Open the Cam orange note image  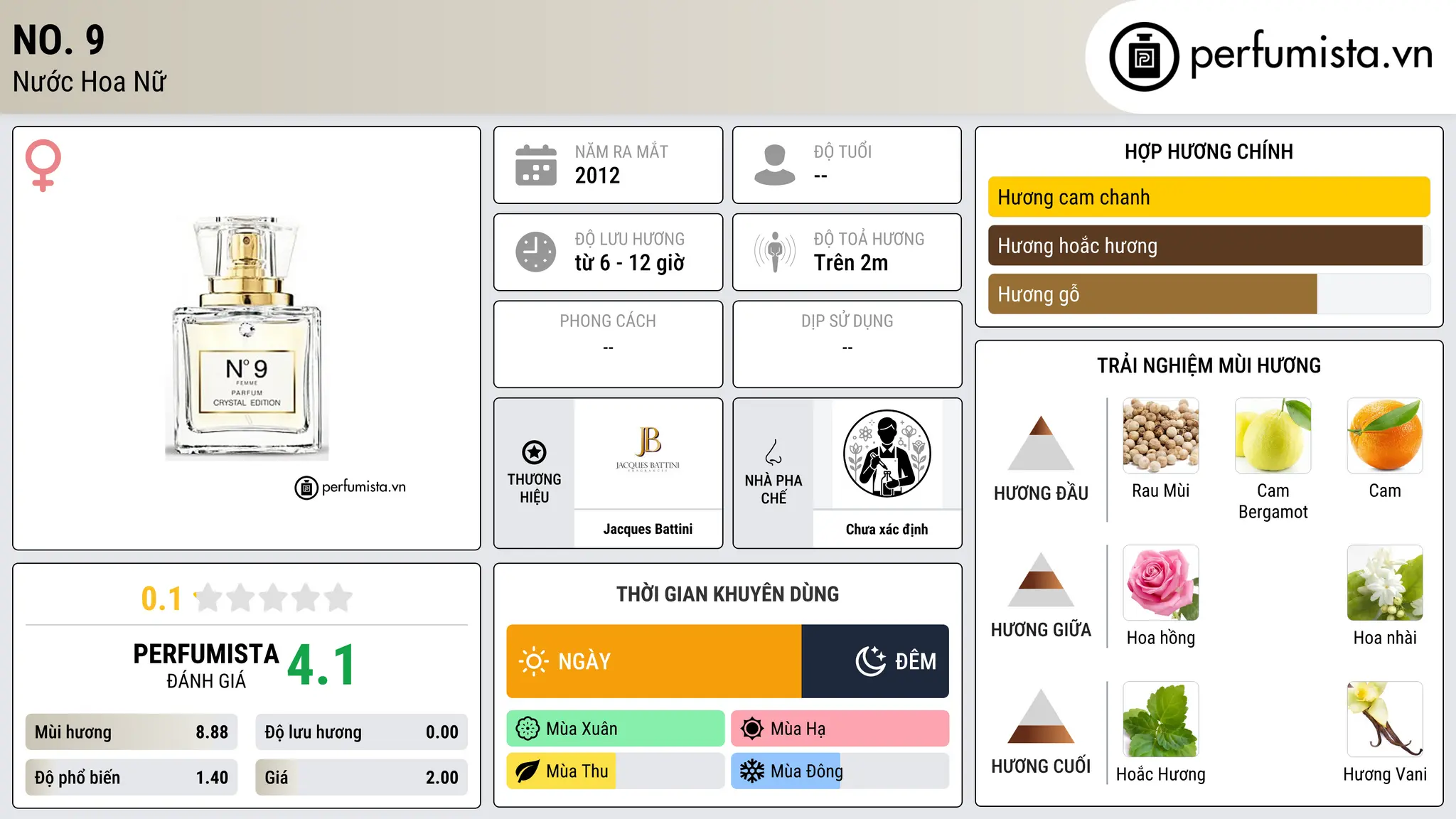click(x=1385, y=436)
